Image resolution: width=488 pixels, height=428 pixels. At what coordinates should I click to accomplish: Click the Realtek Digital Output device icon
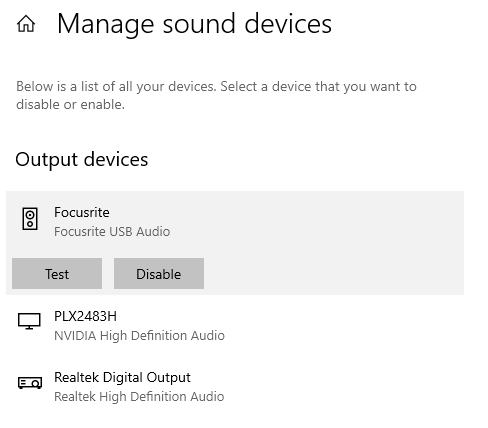(30, 382)
